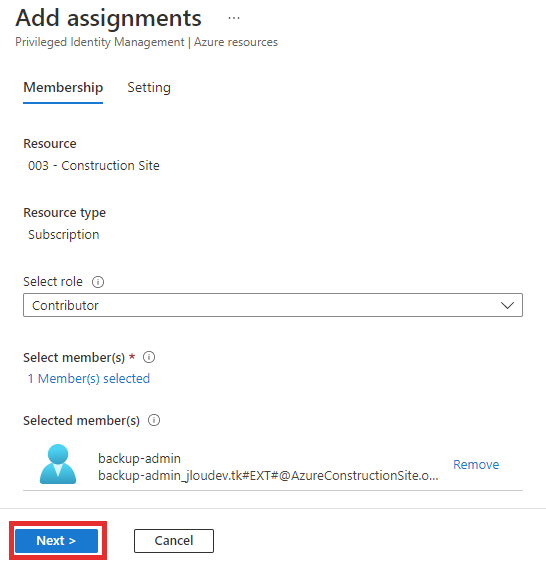Image resolution: width=546 pixels, height=569 pixels.
Task: Click the 003 - Construction Site resource value
Action: 94,165
